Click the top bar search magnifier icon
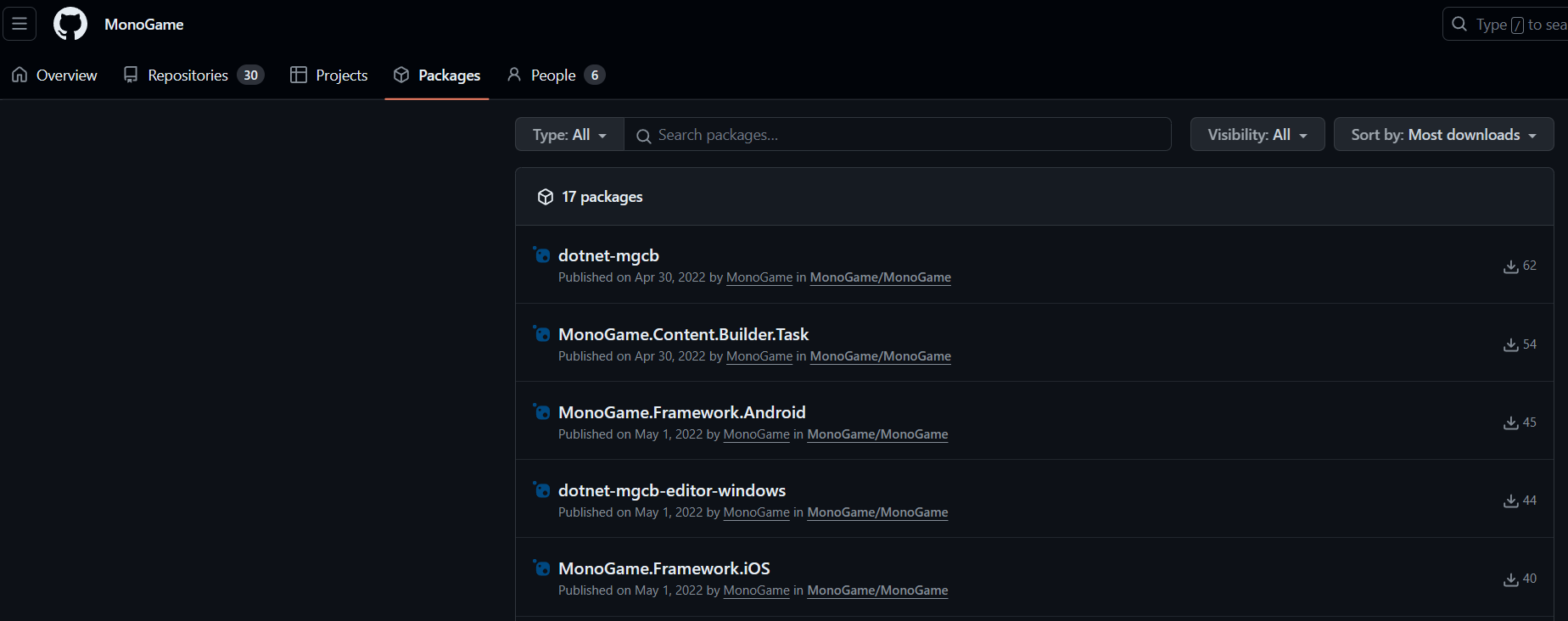This screenshot has width=1568, height=621. point(1459,24)
